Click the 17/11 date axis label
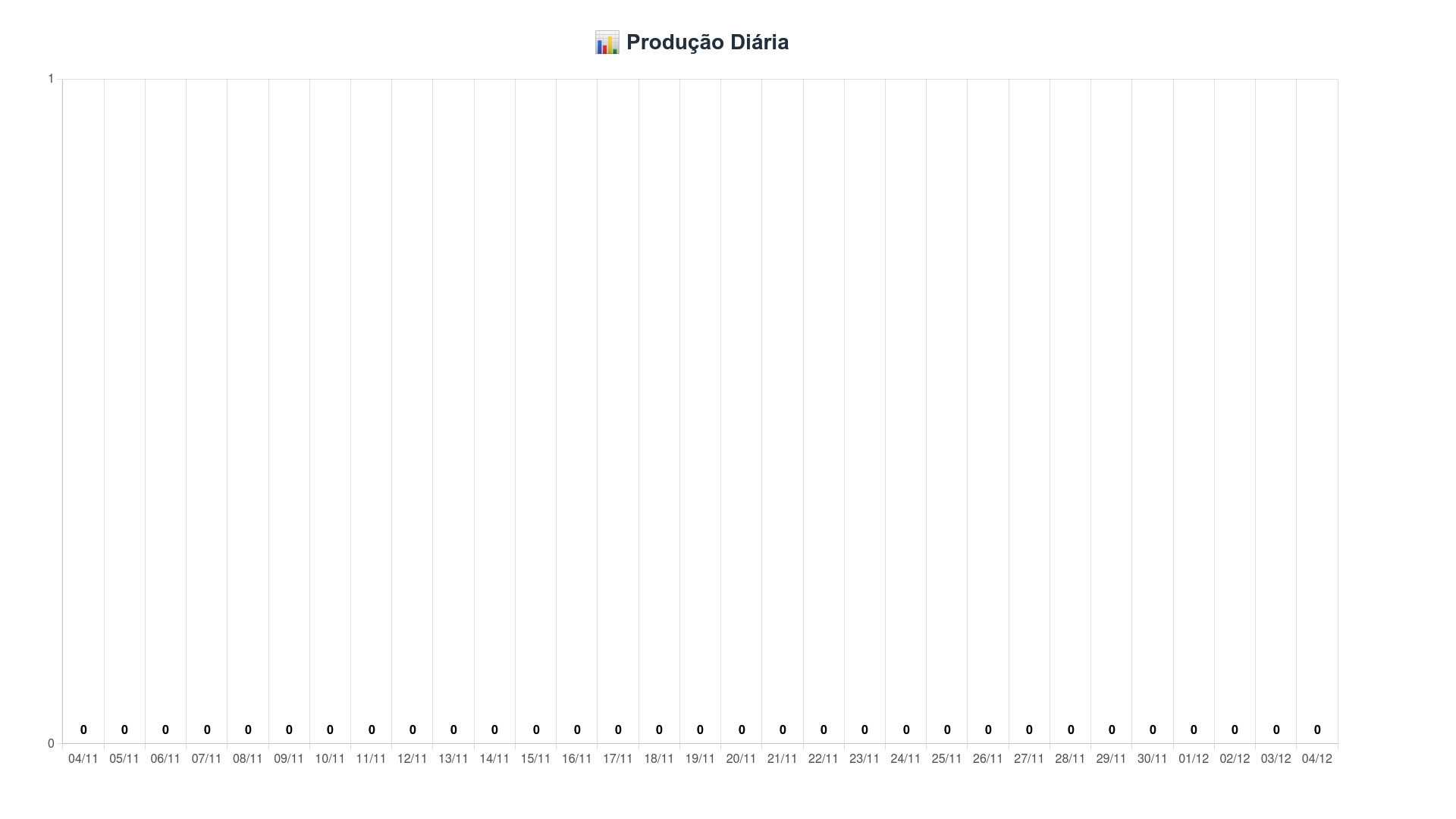Viewport: 1456px width, 819px height. [617, 758]
